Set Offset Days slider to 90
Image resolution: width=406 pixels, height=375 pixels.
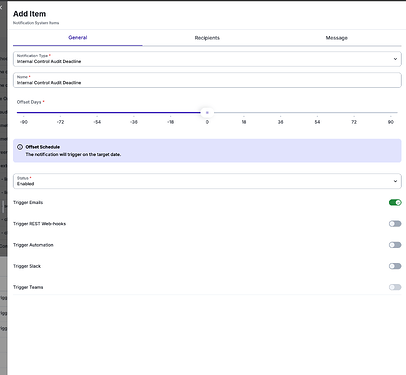(x=390, y=122)
